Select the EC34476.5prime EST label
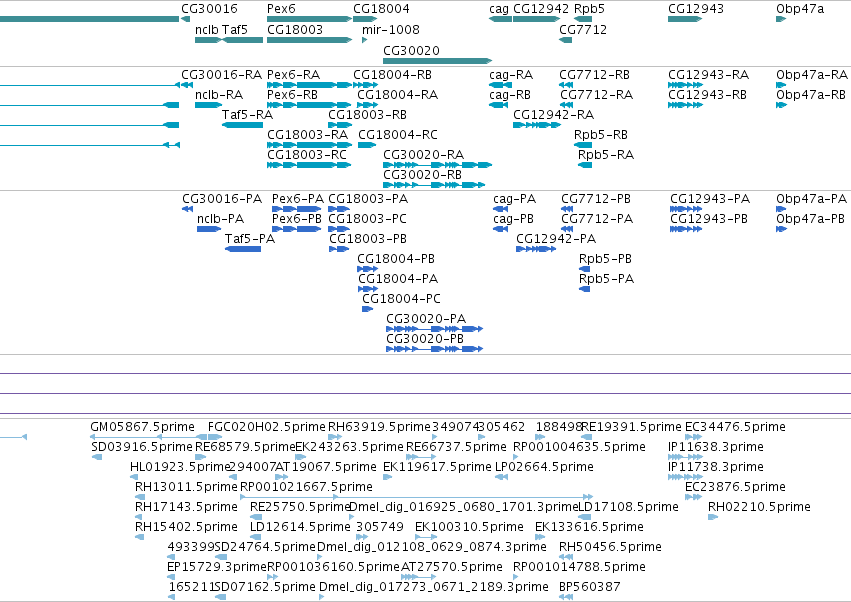This screenshot has height=602, width=851. [x=735, y=427]
